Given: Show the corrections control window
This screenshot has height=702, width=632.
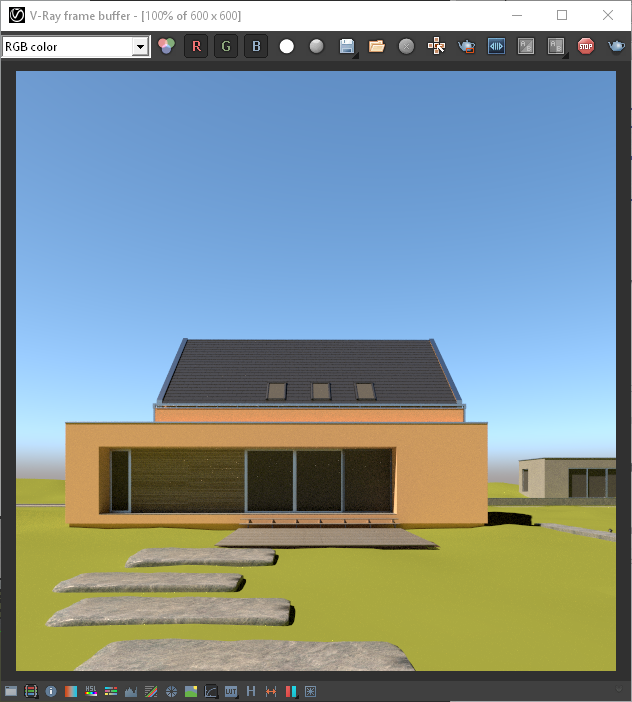Looking at the screenshot, I should coord(11,691).
